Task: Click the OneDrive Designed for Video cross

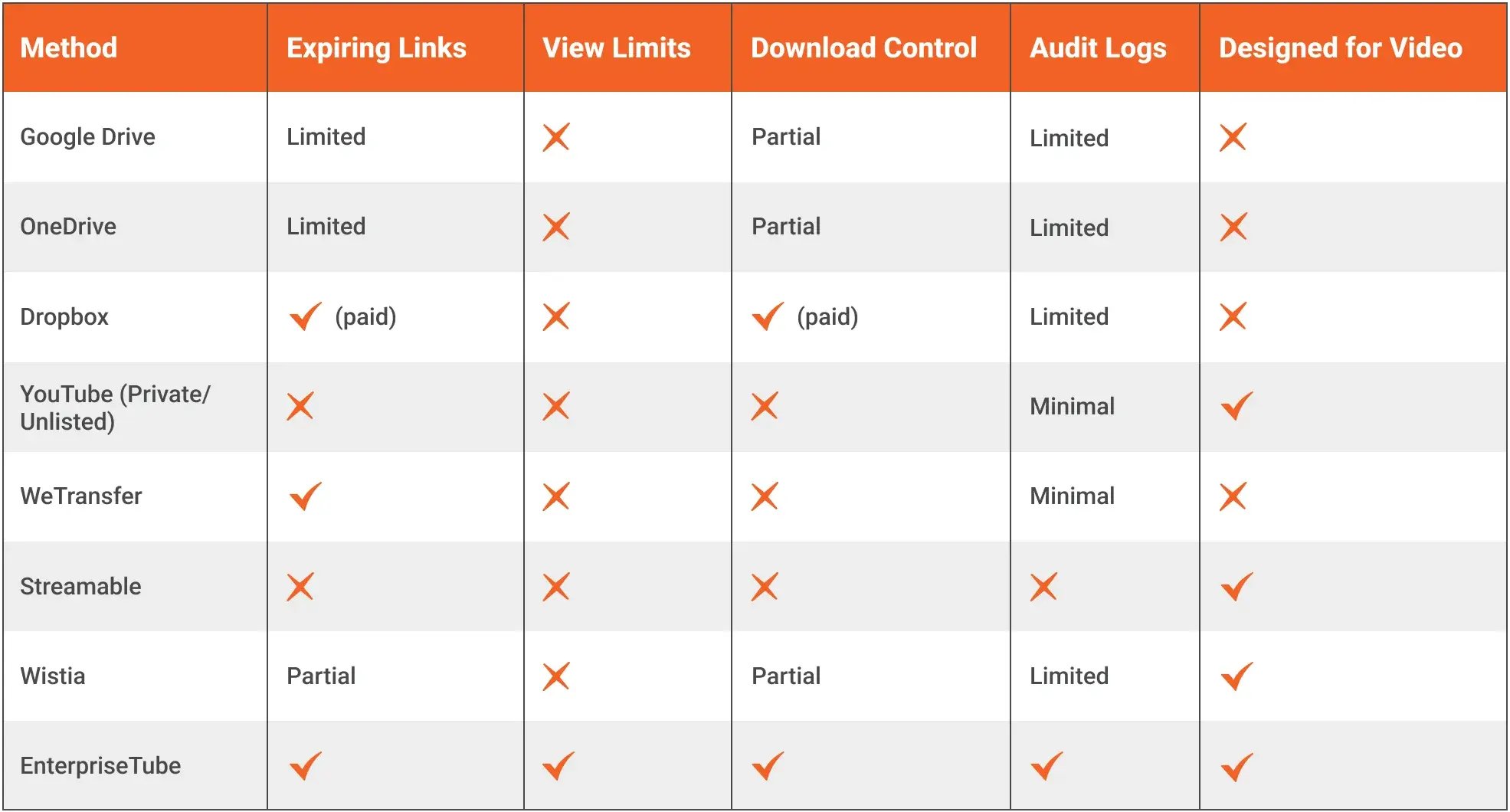Action: point(1233,227)
